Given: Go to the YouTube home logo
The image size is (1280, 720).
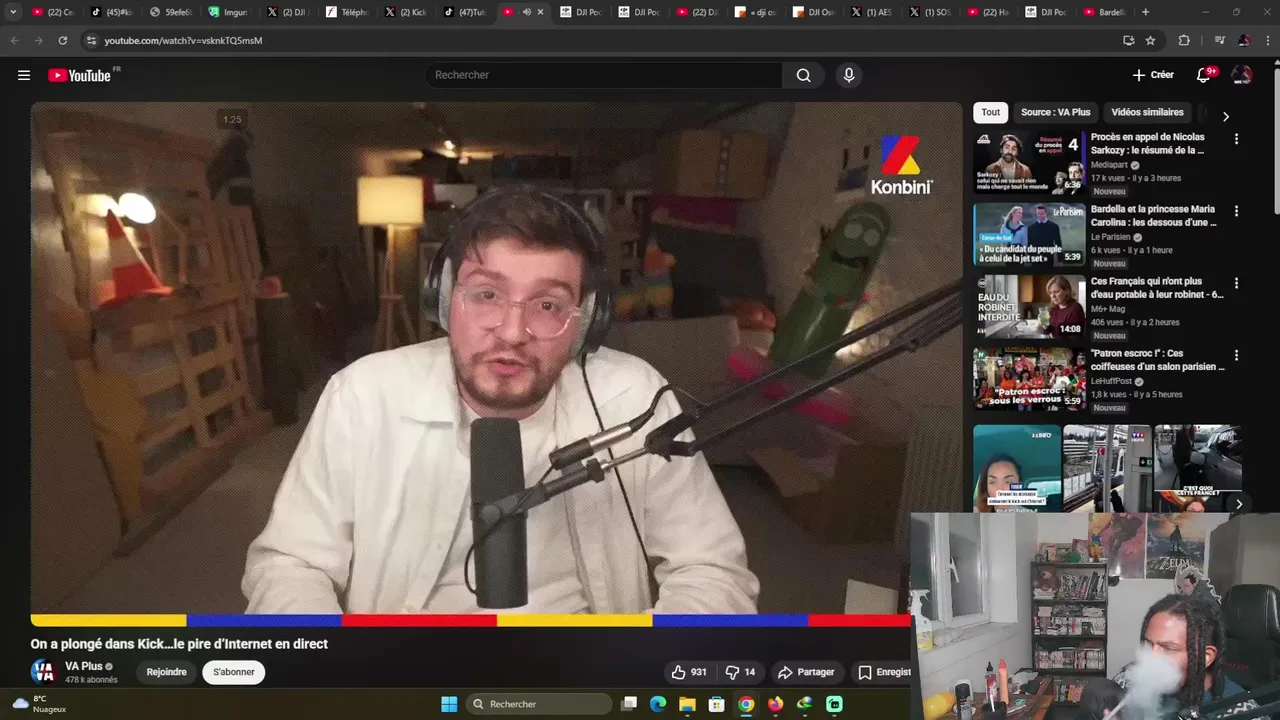Looking at the screenshot, I should click(79, 75).
